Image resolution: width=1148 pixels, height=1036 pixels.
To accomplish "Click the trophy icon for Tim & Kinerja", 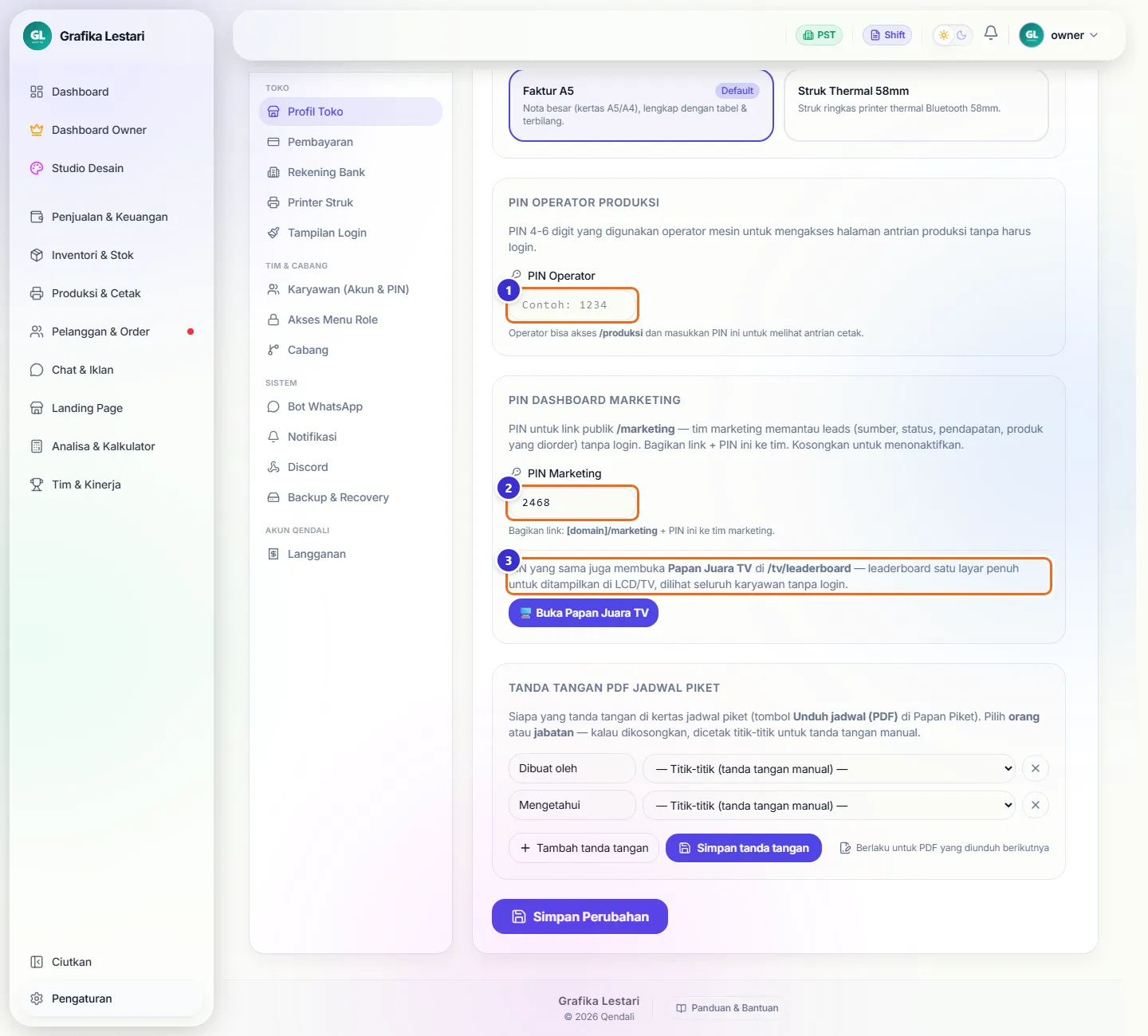I will 37,485.
